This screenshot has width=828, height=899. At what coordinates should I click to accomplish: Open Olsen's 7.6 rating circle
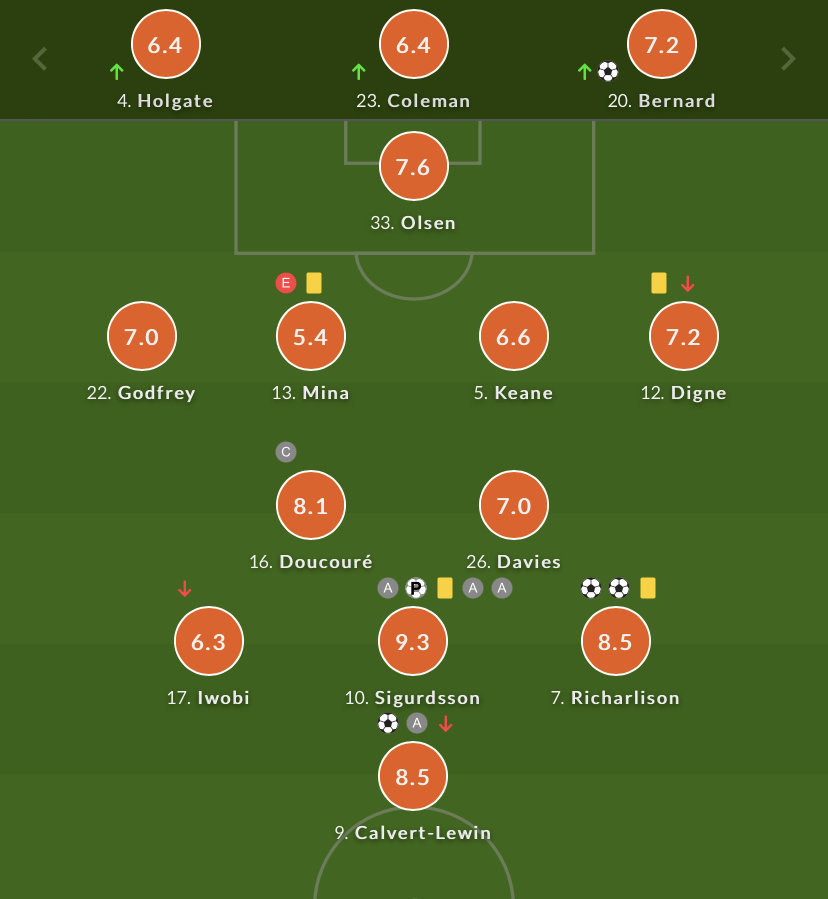tap(413, 166)
